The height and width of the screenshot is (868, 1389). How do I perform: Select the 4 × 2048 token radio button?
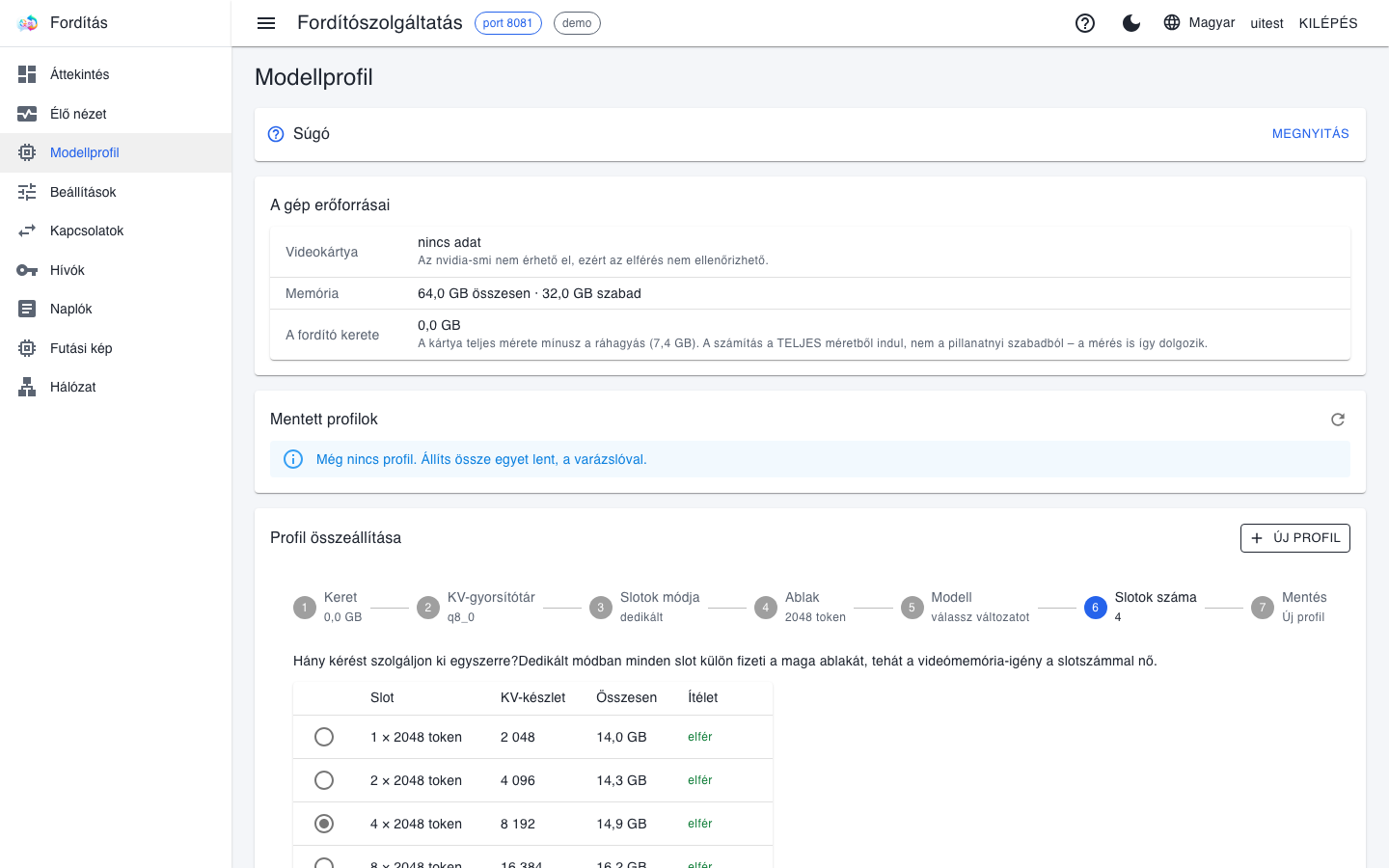tap(324, 824)
